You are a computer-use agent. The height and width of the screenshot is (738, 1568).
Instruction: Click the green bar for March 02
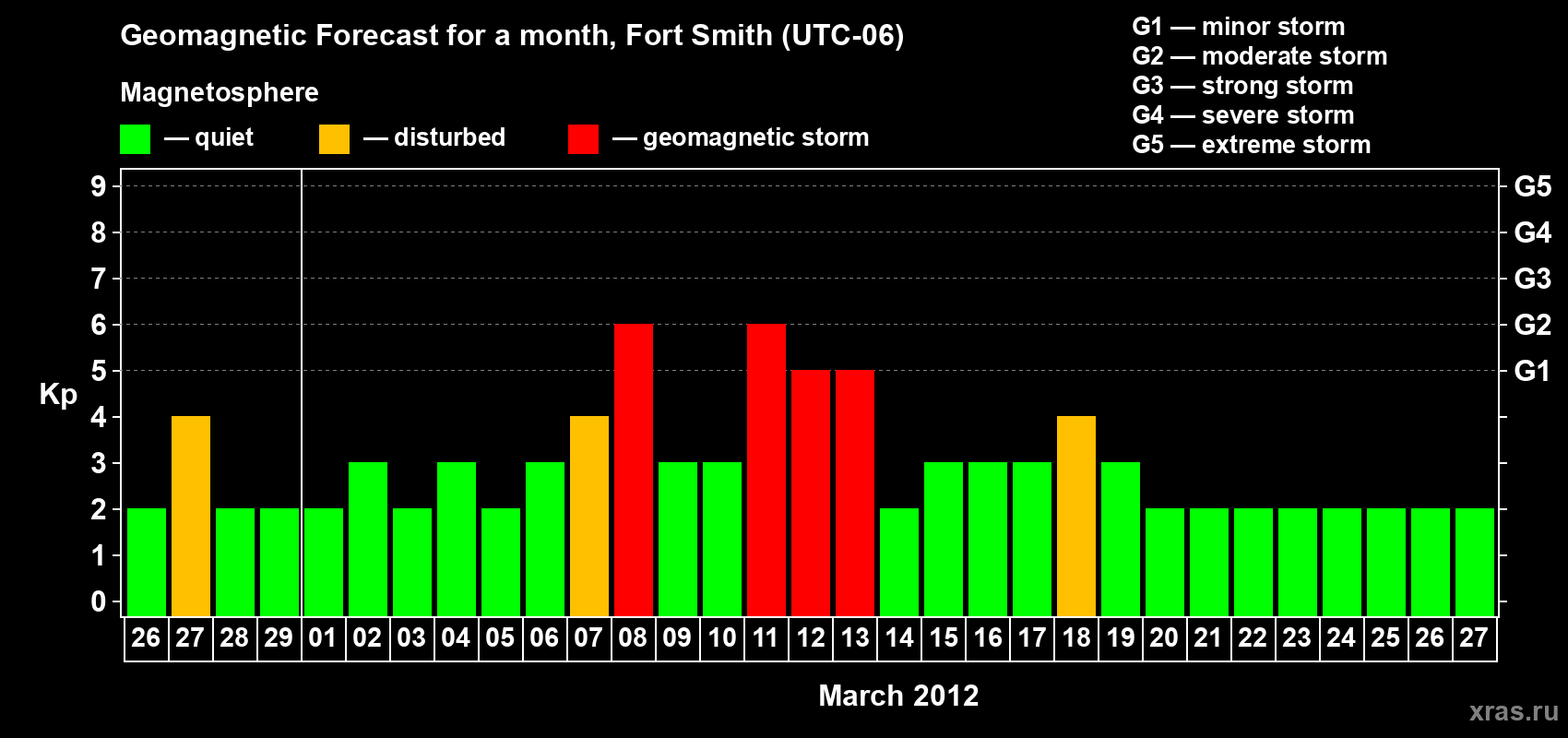(368, 540)
